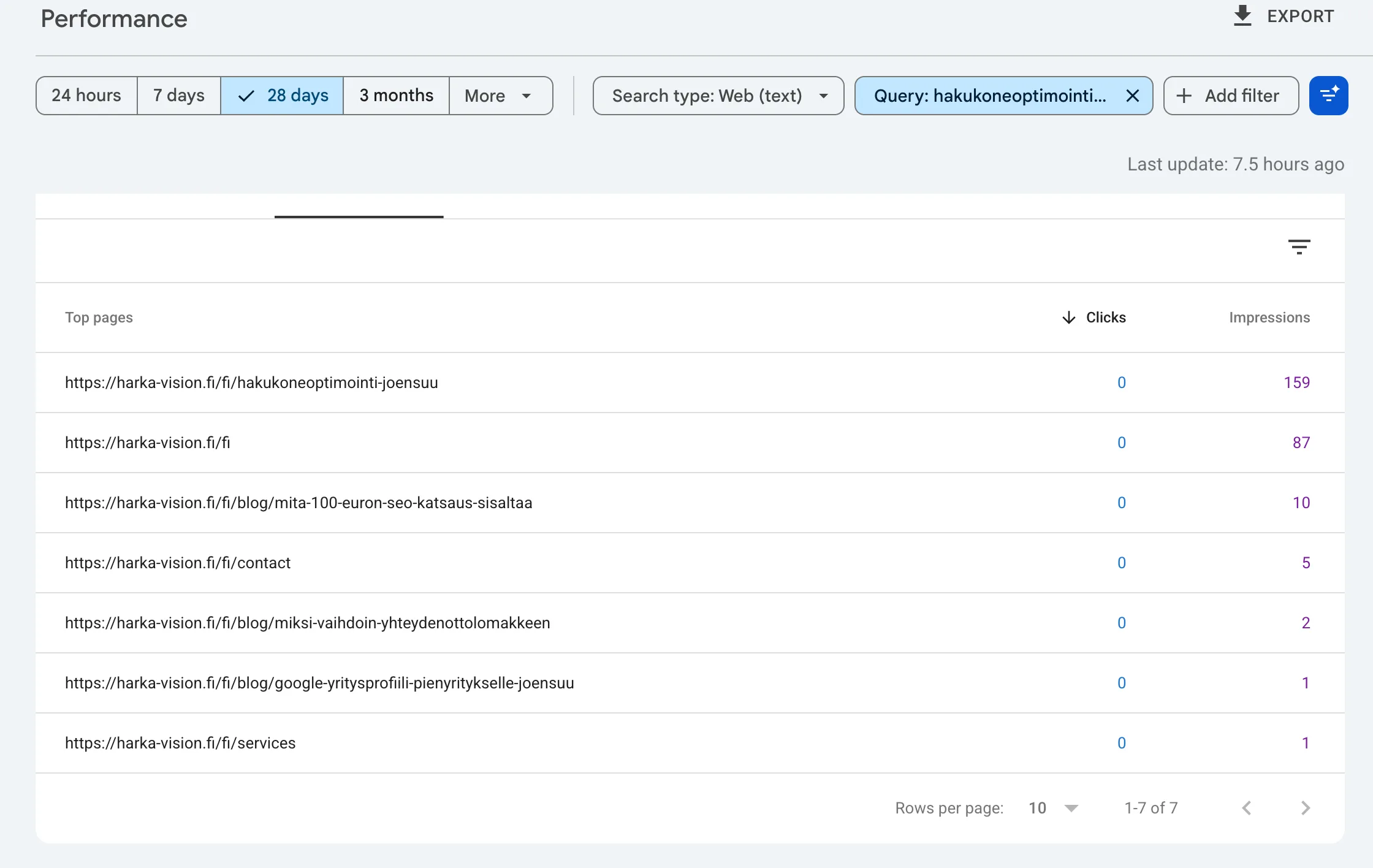
Task: Click Add filter button
Action: (1231, 96)
